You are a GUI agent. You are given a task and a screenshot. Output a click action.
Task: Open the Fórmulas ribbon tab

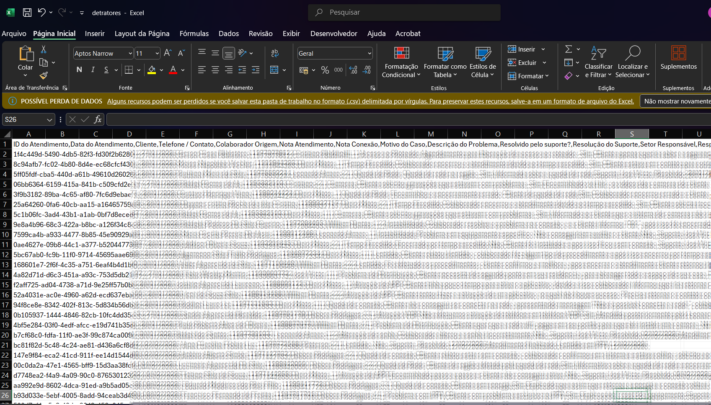click(x=194, y=33)
